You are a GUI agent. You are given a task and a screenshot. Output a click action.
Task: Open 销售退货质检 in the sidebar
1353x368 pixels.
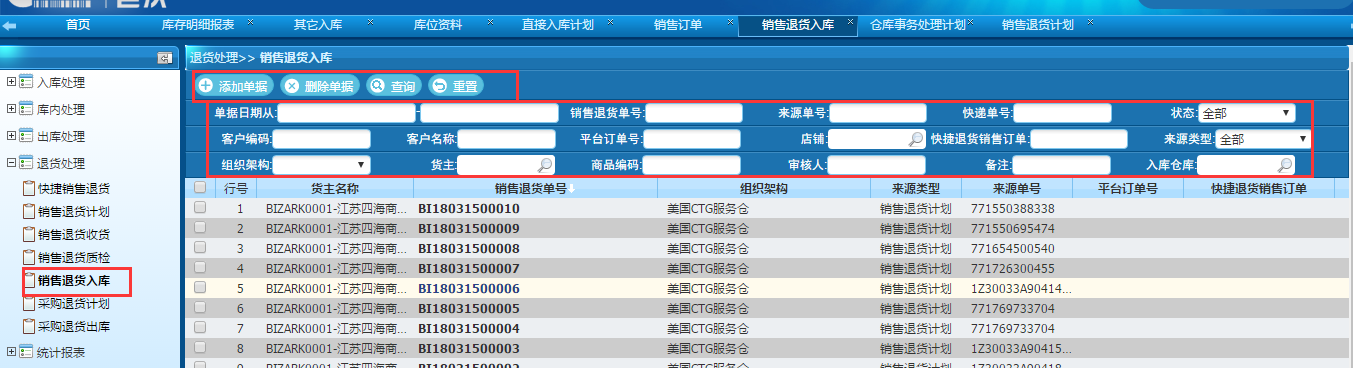(74, 258)
